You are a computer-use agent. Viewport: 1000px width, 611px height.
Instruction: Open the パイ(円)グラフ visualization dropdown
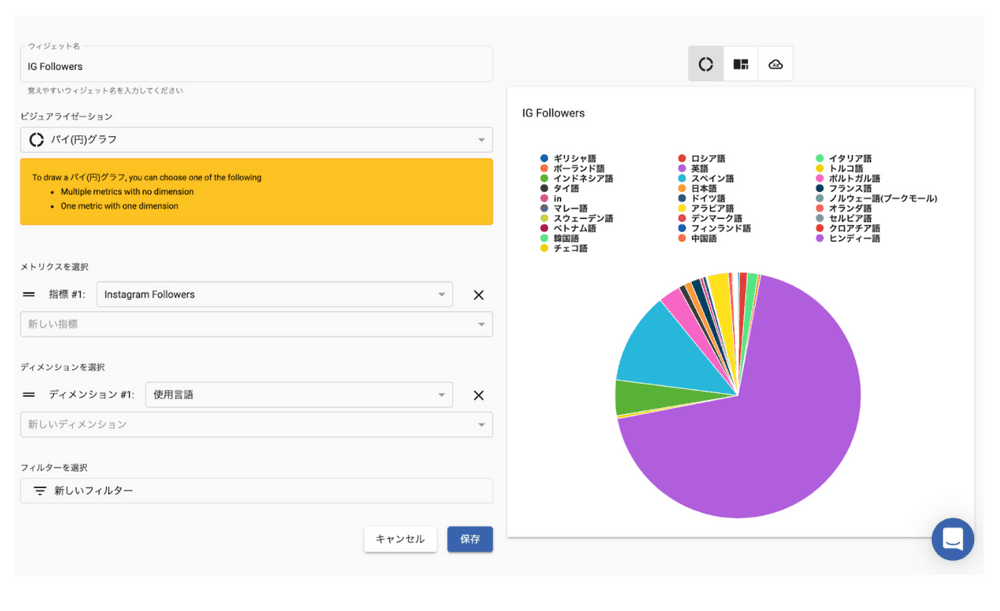(256, 140)
